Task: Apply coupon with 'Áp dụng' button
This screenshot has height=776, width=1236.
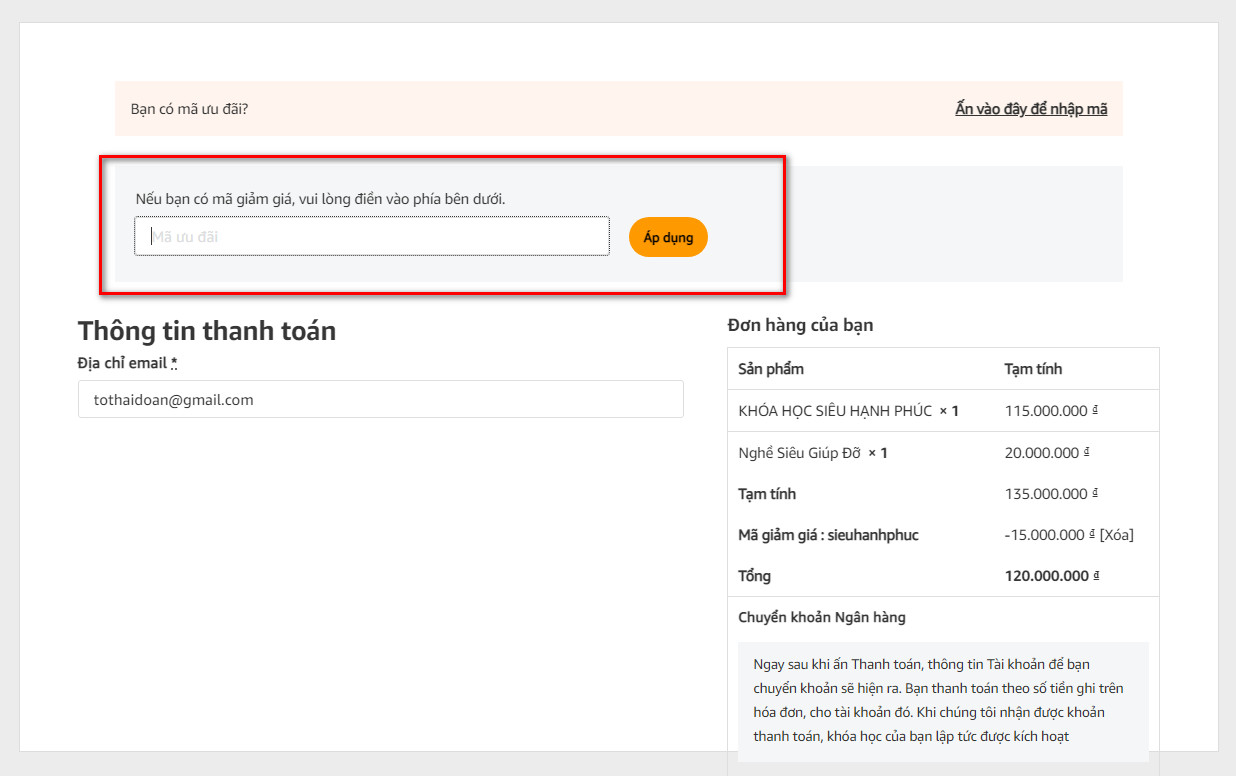Action: [668, 237]
